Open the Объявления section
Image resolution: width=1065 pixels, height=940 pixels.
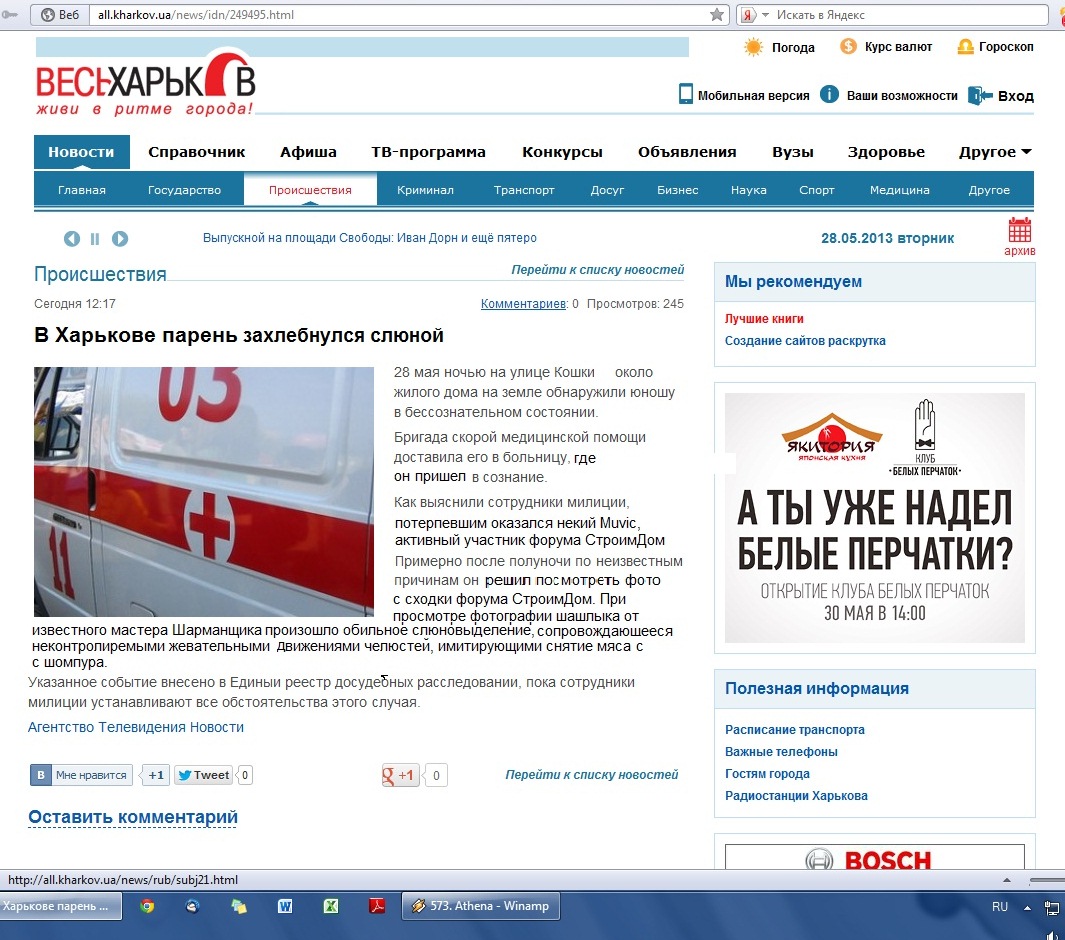(687, 152)
